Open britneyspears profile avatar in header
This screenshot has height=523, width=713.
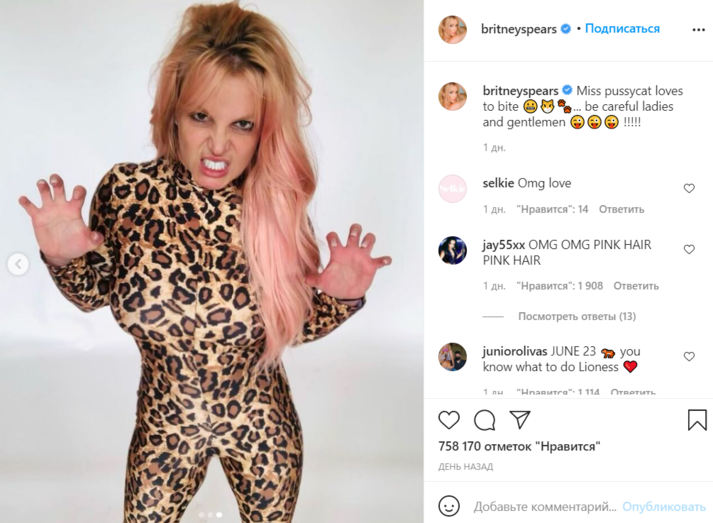coord(452,30)
